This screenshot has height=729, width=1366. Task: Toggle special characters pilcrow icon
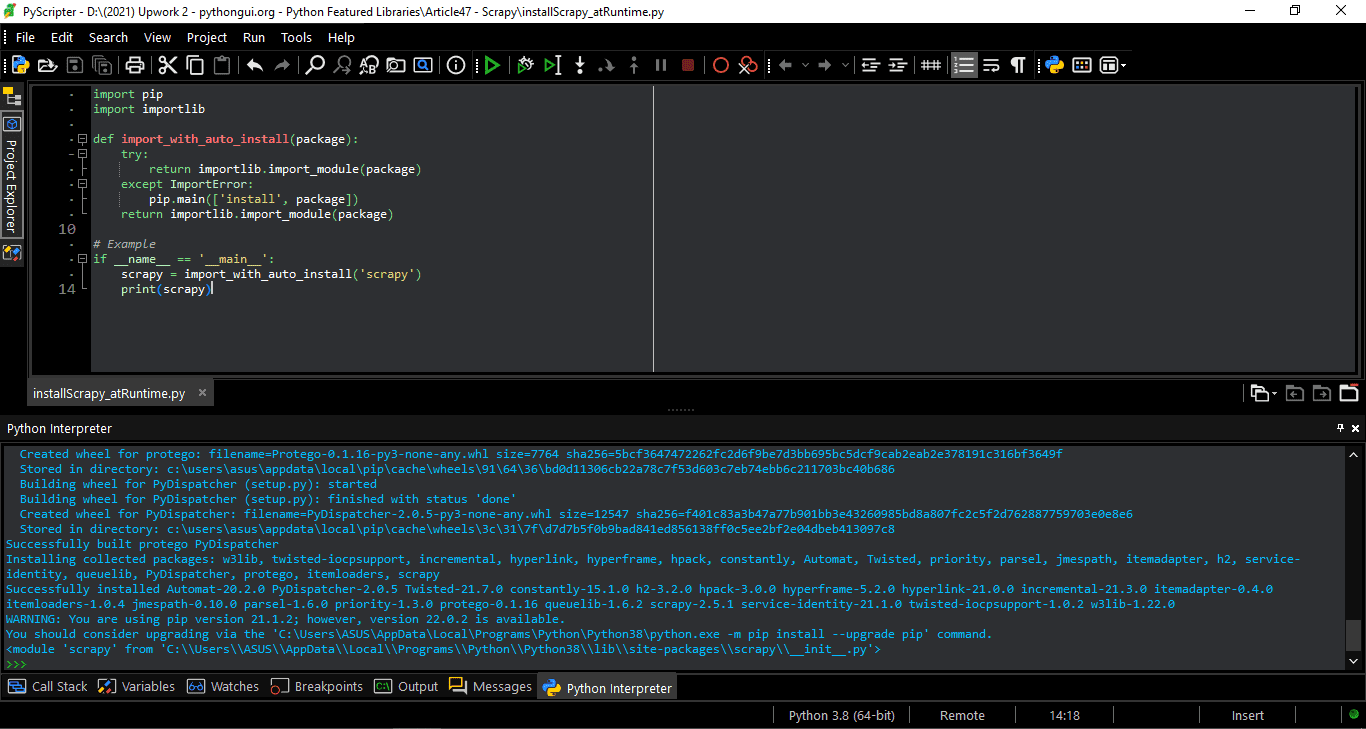pos(1018,65)
